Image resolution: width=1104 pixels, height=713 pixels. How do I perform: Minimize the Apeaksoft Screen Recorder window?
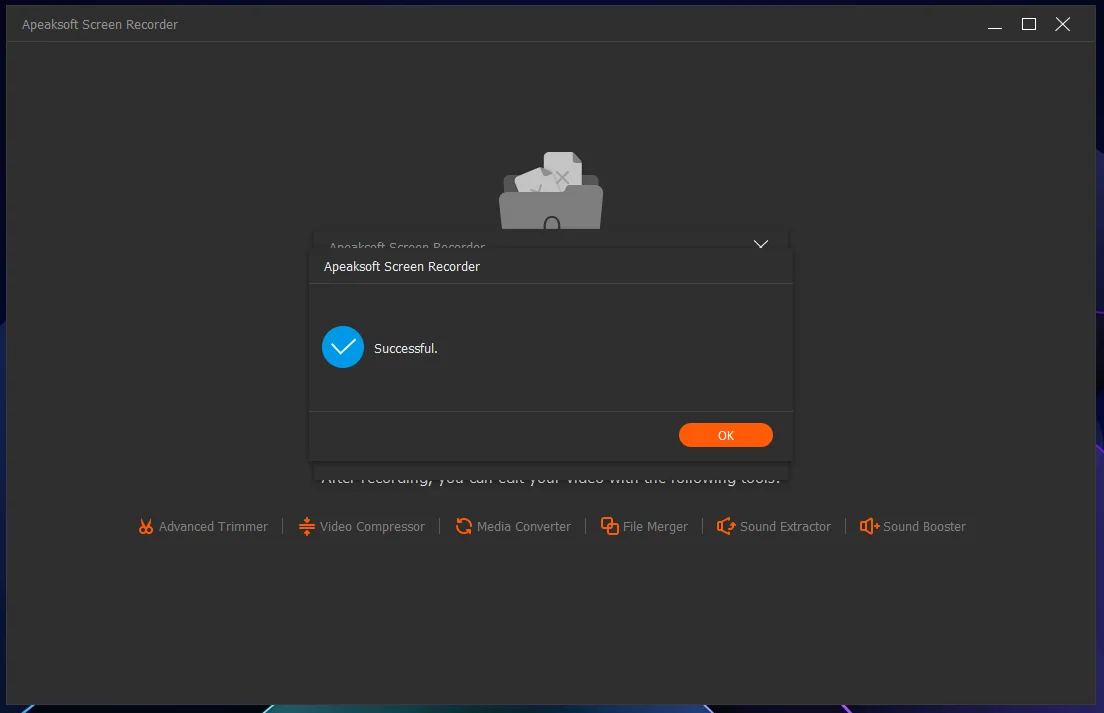995,25
